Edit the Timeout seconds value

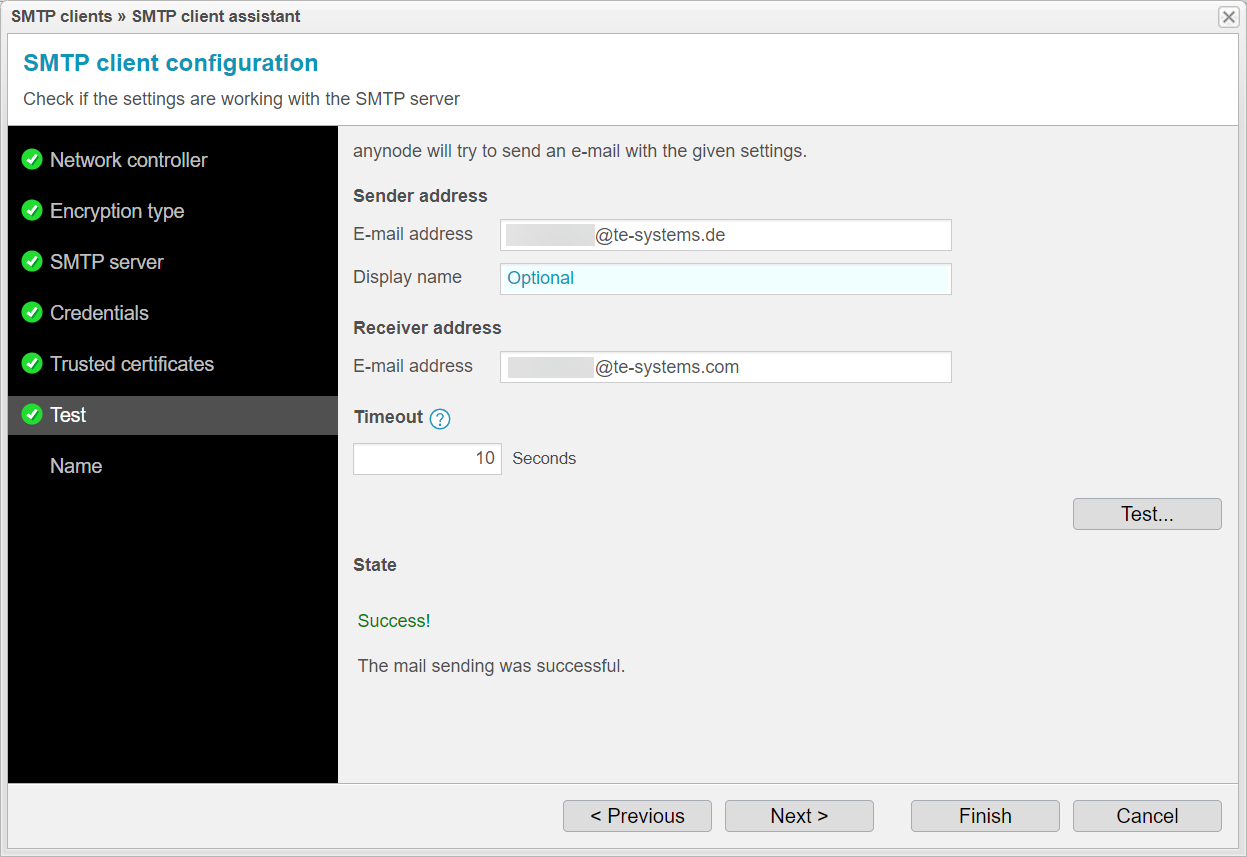click(x=427, y=458)
